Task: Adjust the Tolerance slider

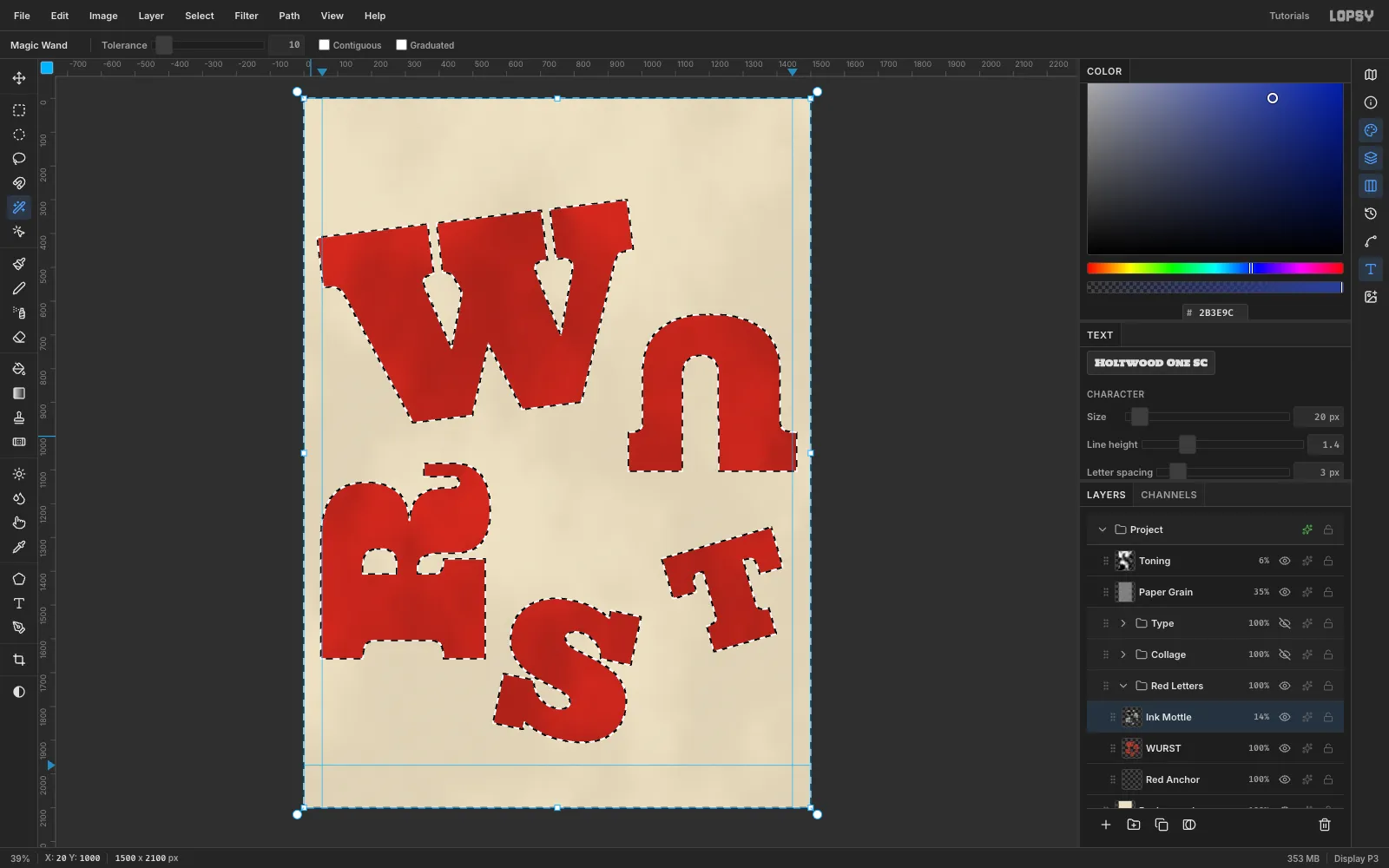Action: click(209, 45)
